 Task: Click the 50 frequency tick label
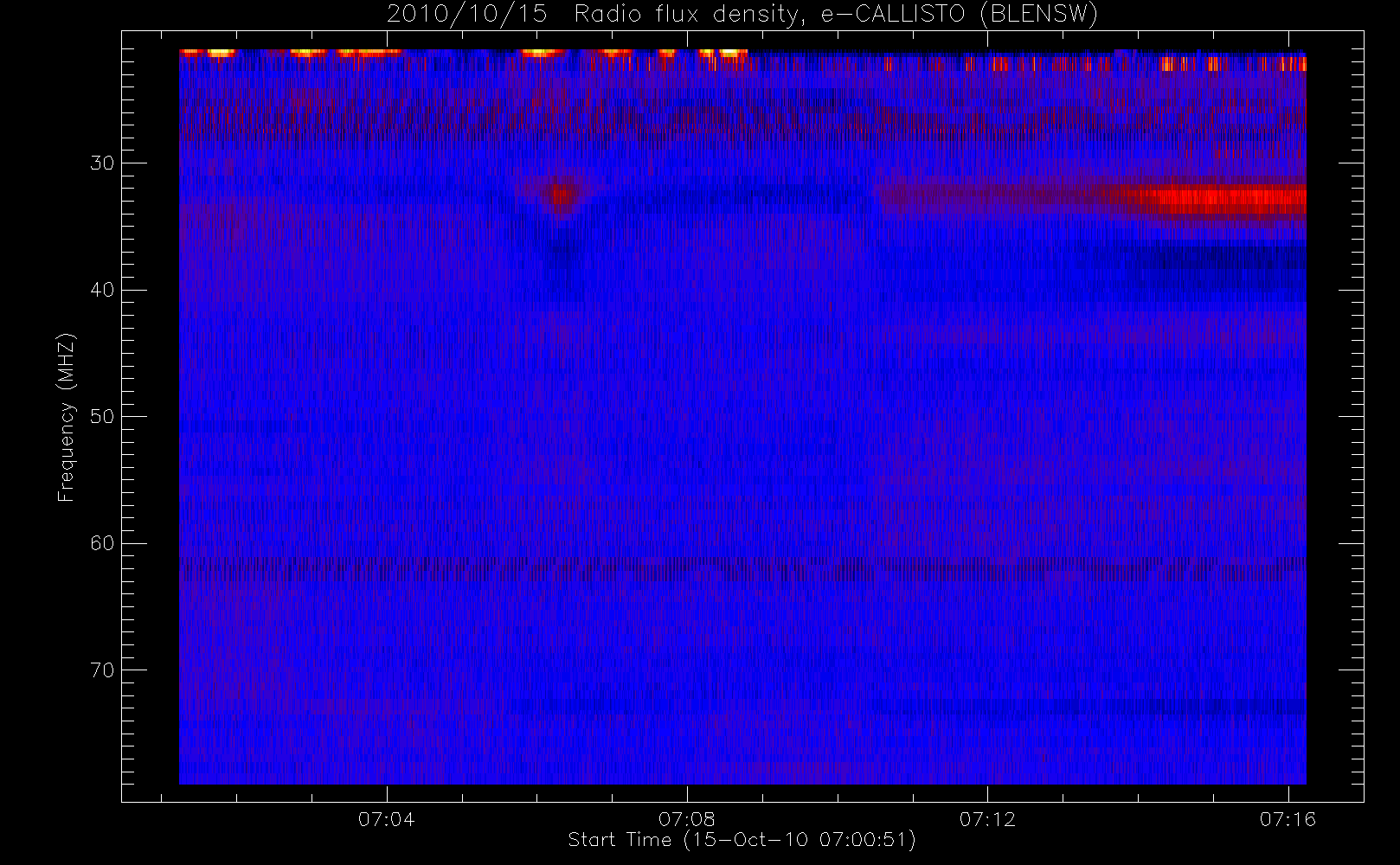click(102, 417)
